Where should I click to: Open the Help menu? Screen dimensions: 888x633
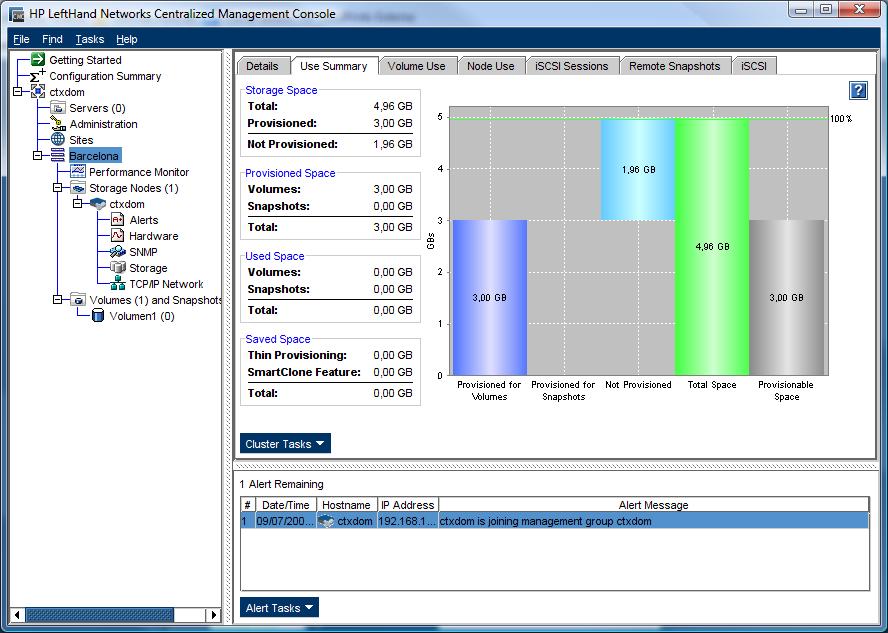tap(127, 39)
